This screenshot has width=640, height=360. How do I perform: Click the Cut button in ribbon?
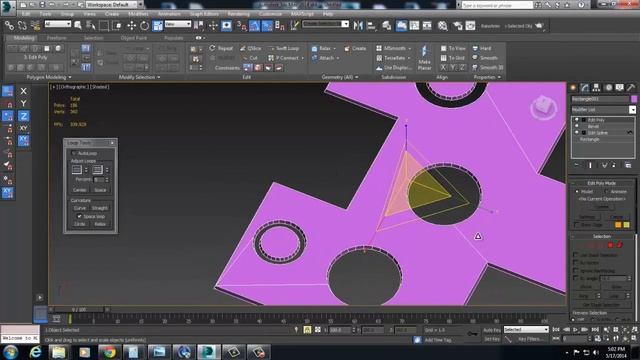[x=250, y=58]
